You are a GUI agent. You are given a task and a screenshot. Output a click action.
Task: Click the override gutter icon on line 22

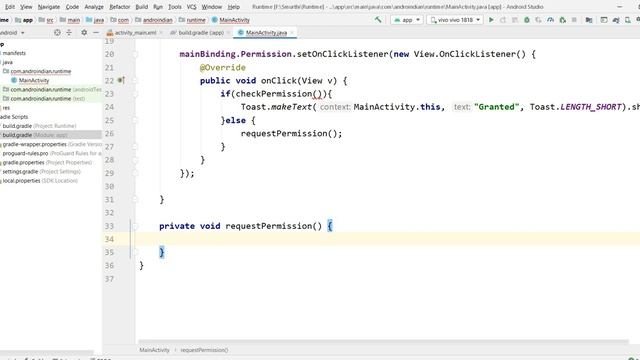pyautogui.click(x=121, y=80)
